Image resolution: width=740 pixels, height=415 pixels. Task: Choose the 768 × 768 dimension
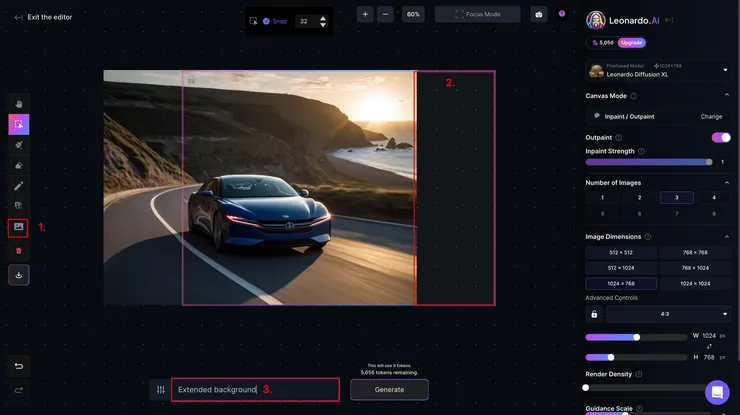695,253
